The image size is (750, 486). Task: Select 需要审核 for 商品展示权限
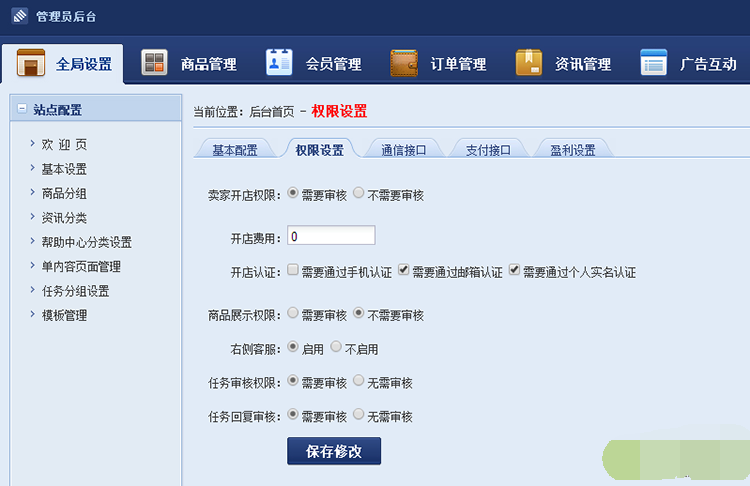[293, 313]
